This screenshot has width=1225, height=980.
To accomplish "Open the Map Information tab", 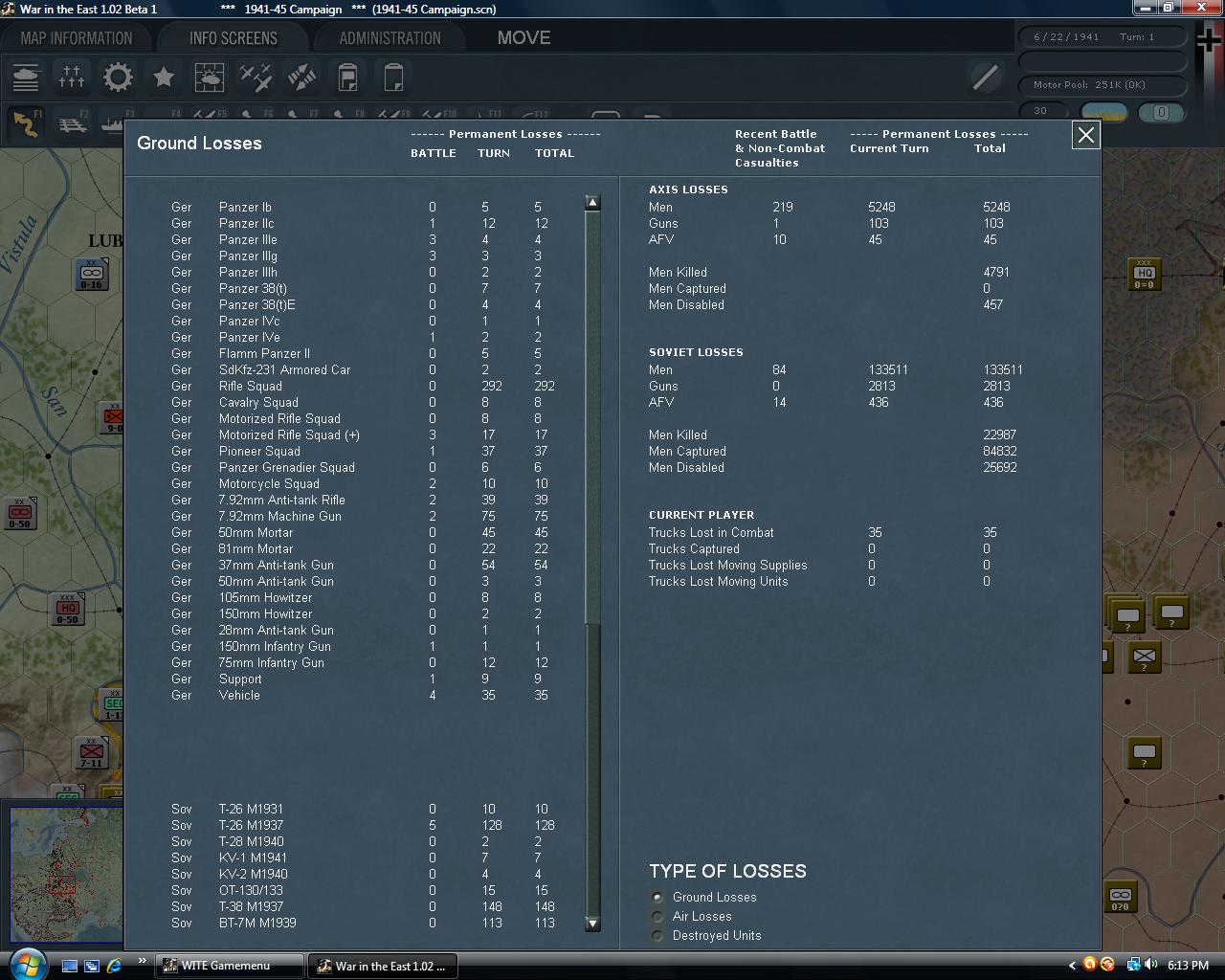I will coord(77,38).
